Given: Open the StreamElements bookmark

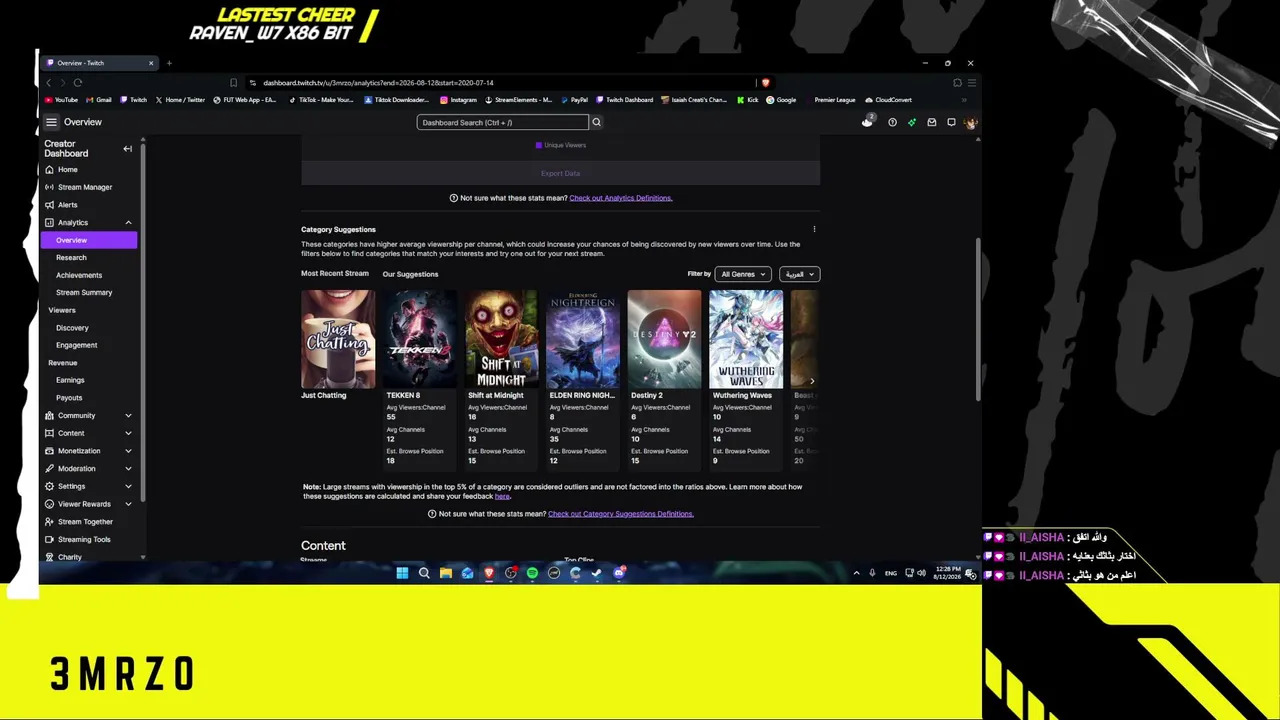Looking at the screenshot, I should click(x=519, y=100).
